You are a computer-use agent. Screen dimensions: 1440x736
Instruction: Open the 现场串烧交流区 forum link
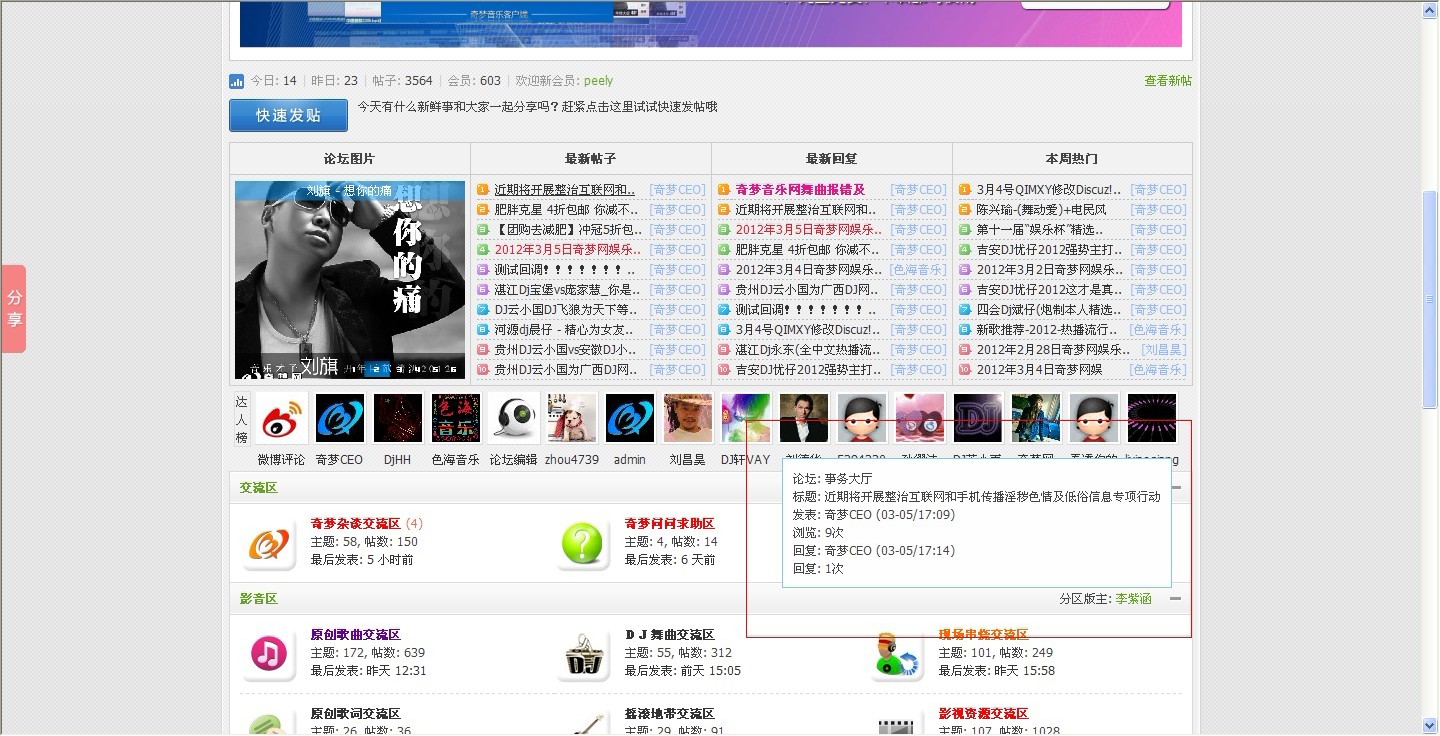[x=984, y=635]
